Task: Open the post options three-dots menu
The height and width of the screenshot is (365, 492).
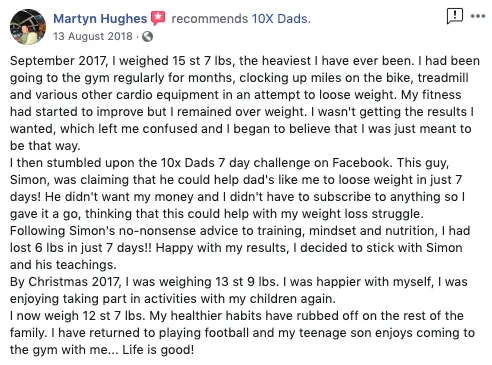Action: [x=478, y=16]
